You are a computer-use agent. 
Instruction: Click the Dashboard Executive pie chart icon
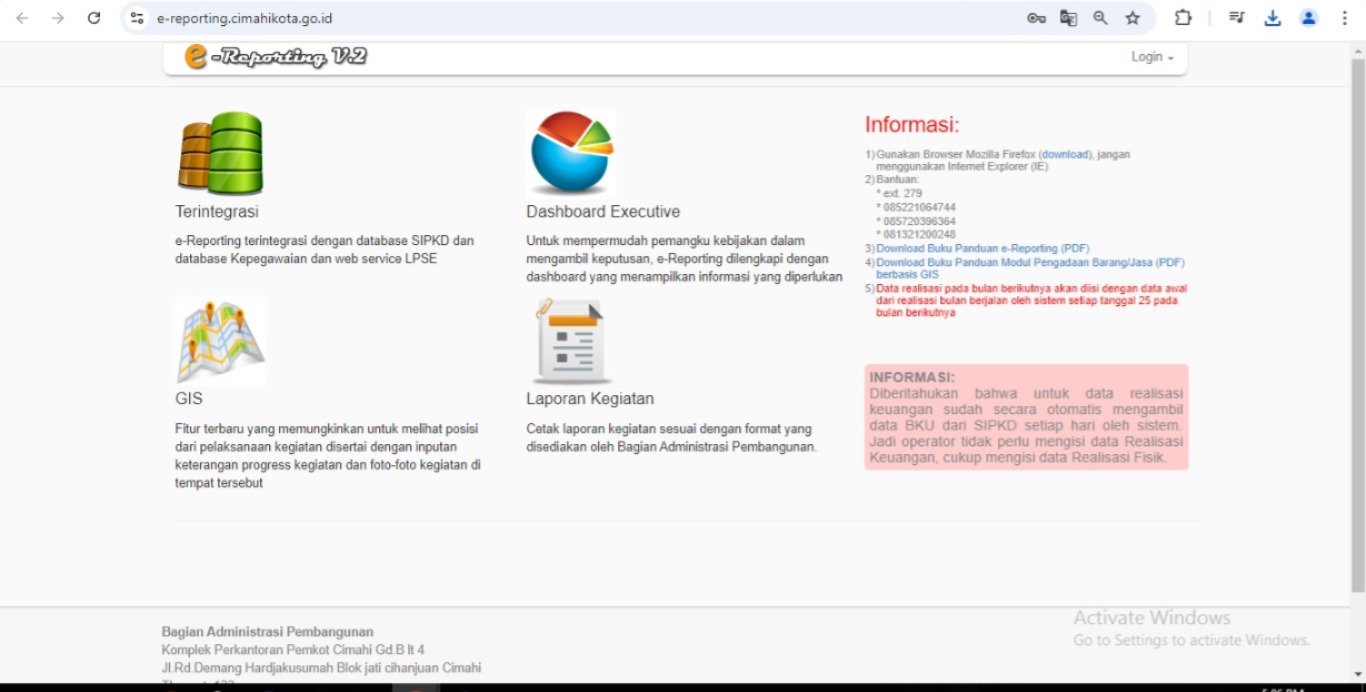click(x=570, y=153)
